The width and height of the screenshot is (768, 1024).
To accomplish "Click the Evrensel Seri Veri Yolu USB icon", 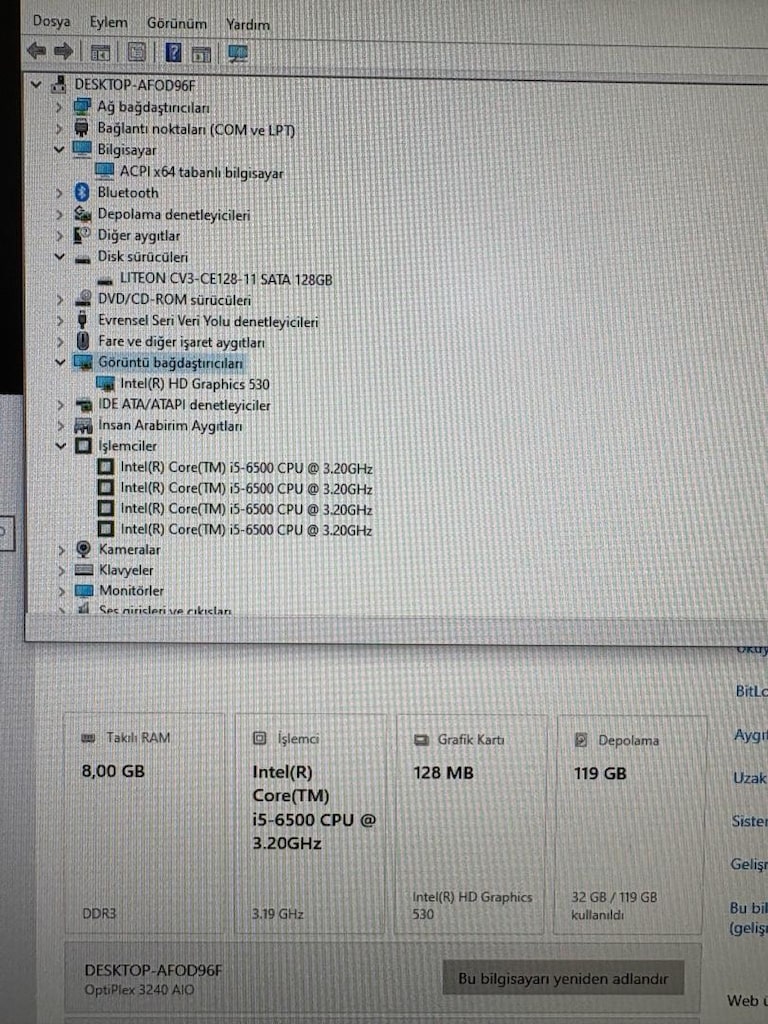I will click(82, 320).
